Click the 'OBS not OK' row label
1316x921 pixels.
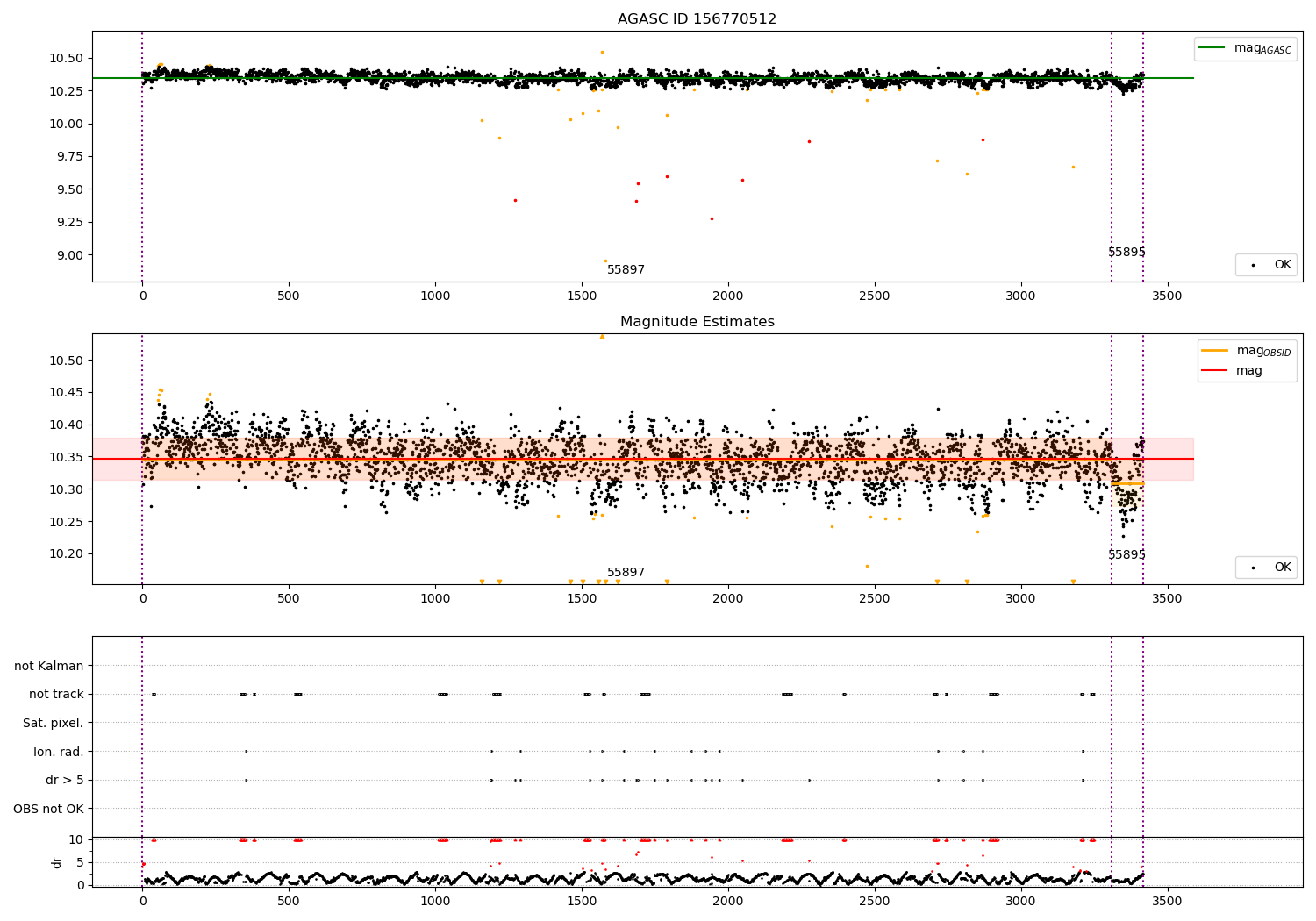49,809
